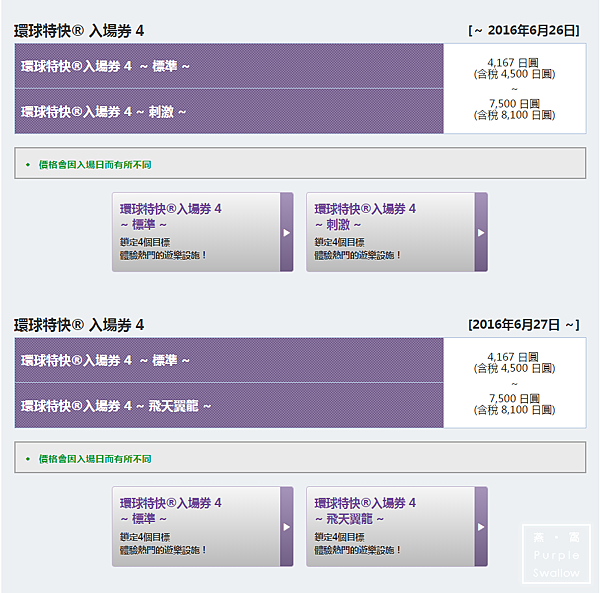Open the 環球特快入場券 4 飛天翼龍 button
This screenshot has width=600, height=593.
pos(390,527)
